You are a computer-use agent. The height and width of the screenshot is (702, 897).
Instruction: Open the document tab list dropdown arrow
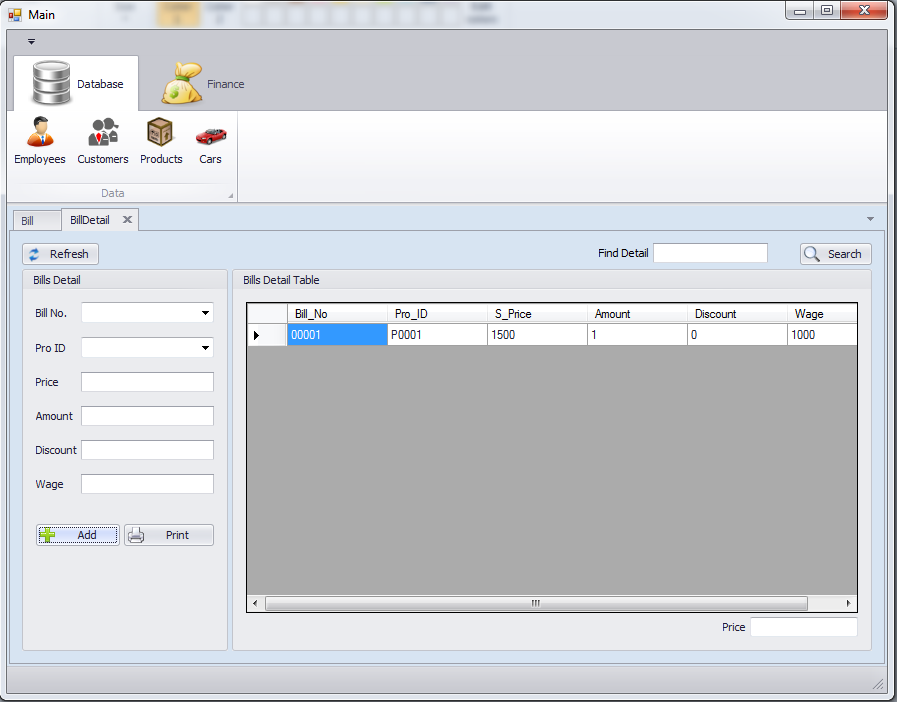(870, 219)
